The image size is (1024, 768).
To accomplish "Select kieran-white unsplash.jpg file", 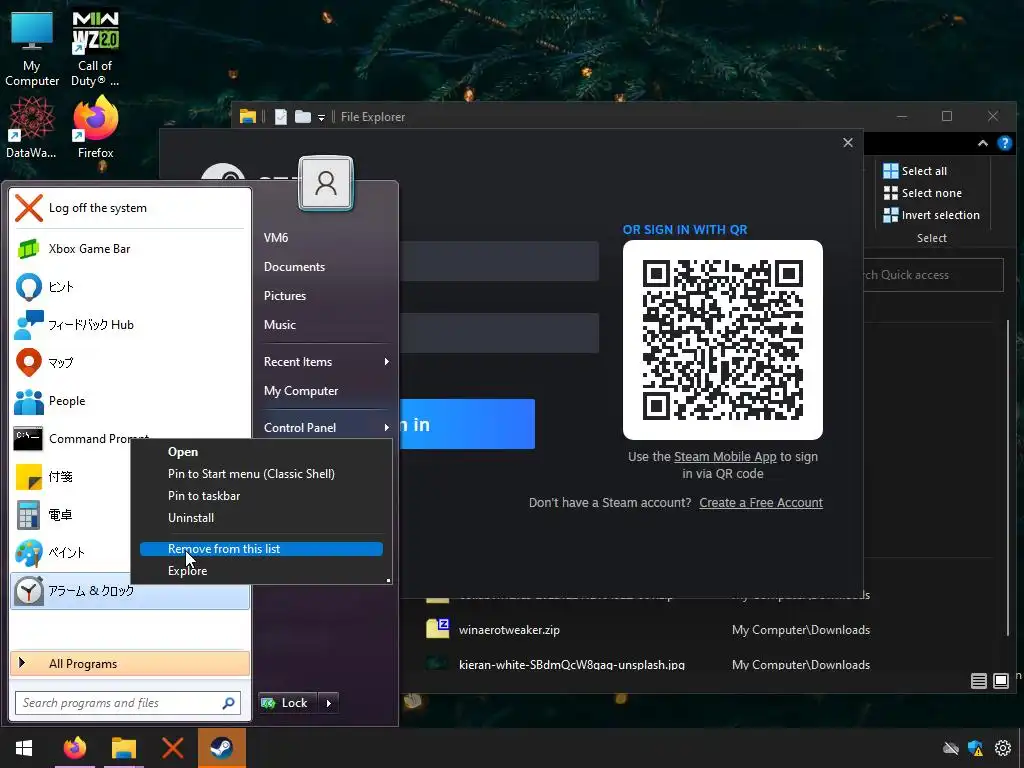I will pyautogui.click(x=571, y=665).
